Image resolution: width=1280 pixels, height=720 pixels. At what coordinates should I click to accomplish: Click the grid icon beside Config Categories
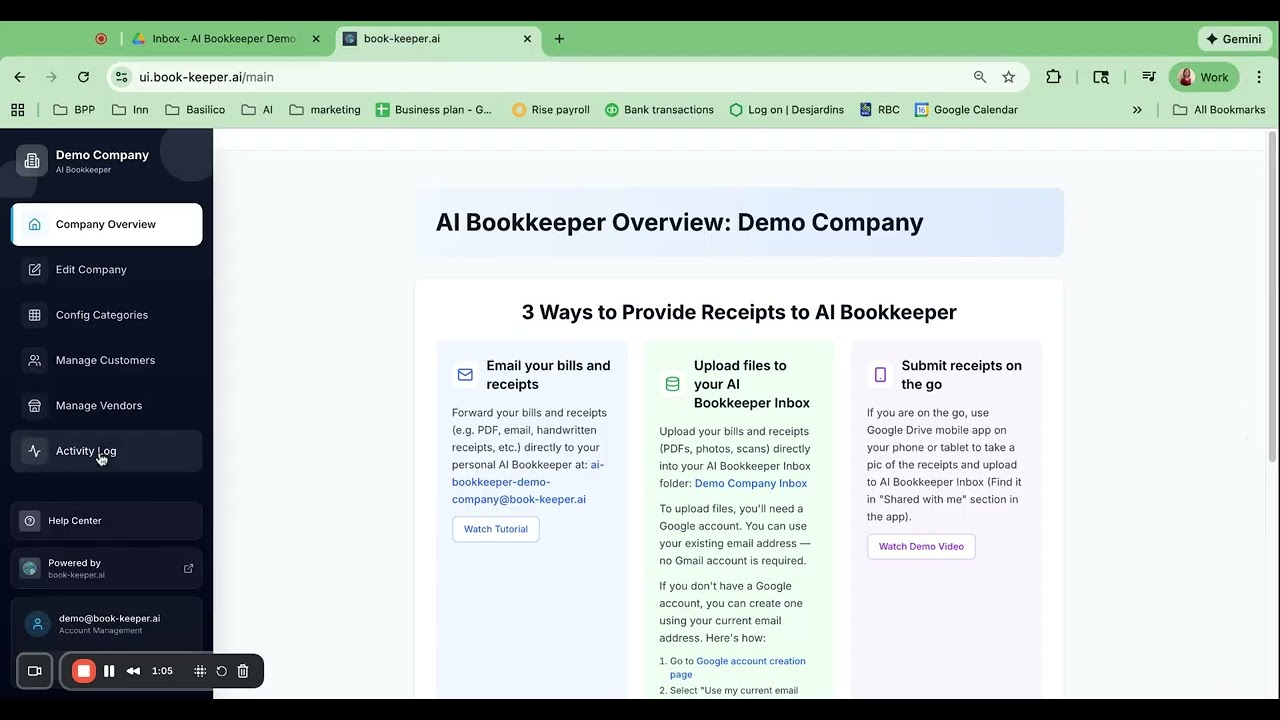point(35,315)
